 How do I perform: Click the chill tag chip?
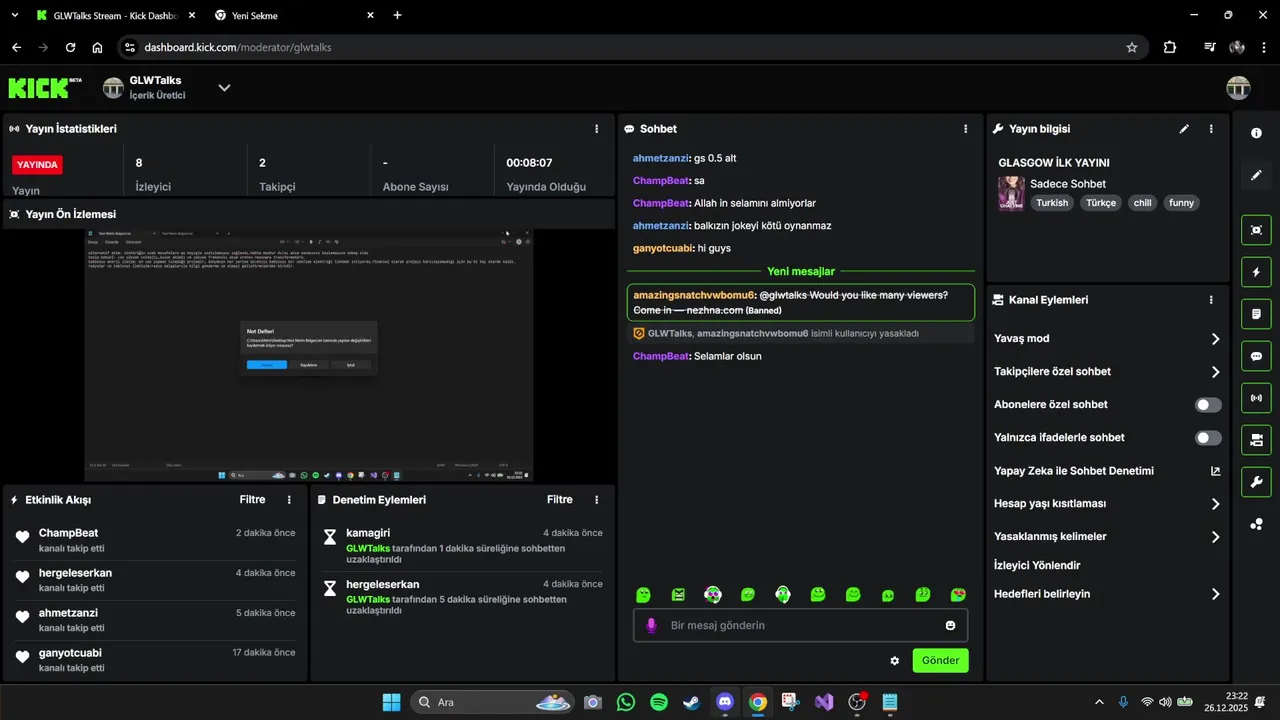[x=1142, y=202]
